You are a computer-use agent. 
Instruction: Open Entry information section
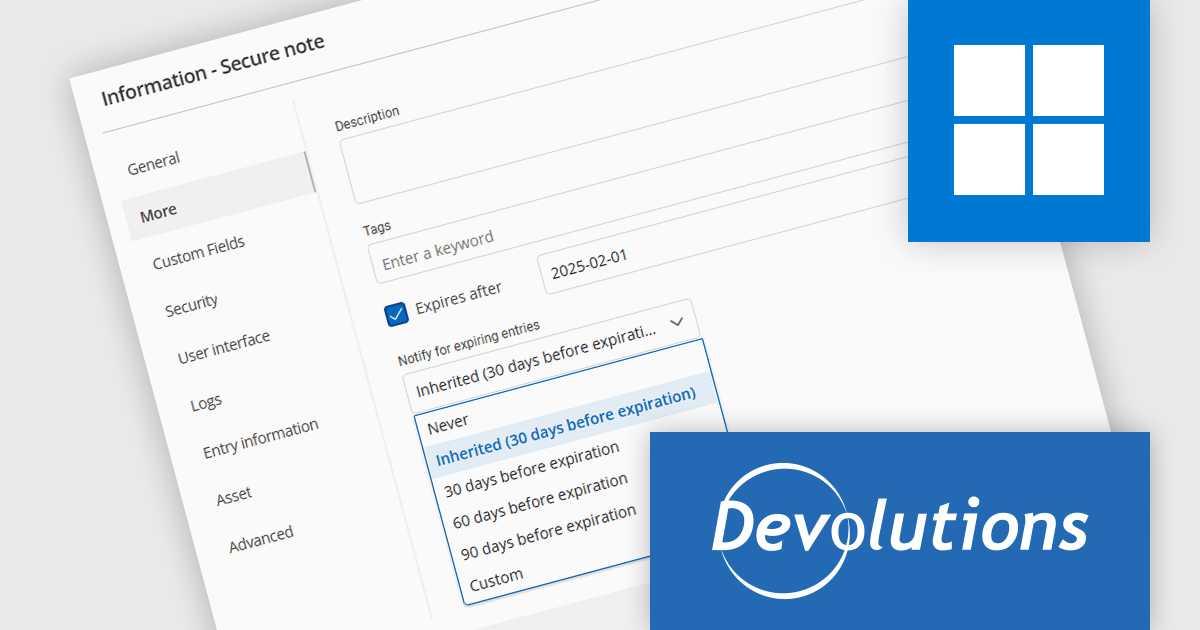(261, 438)
